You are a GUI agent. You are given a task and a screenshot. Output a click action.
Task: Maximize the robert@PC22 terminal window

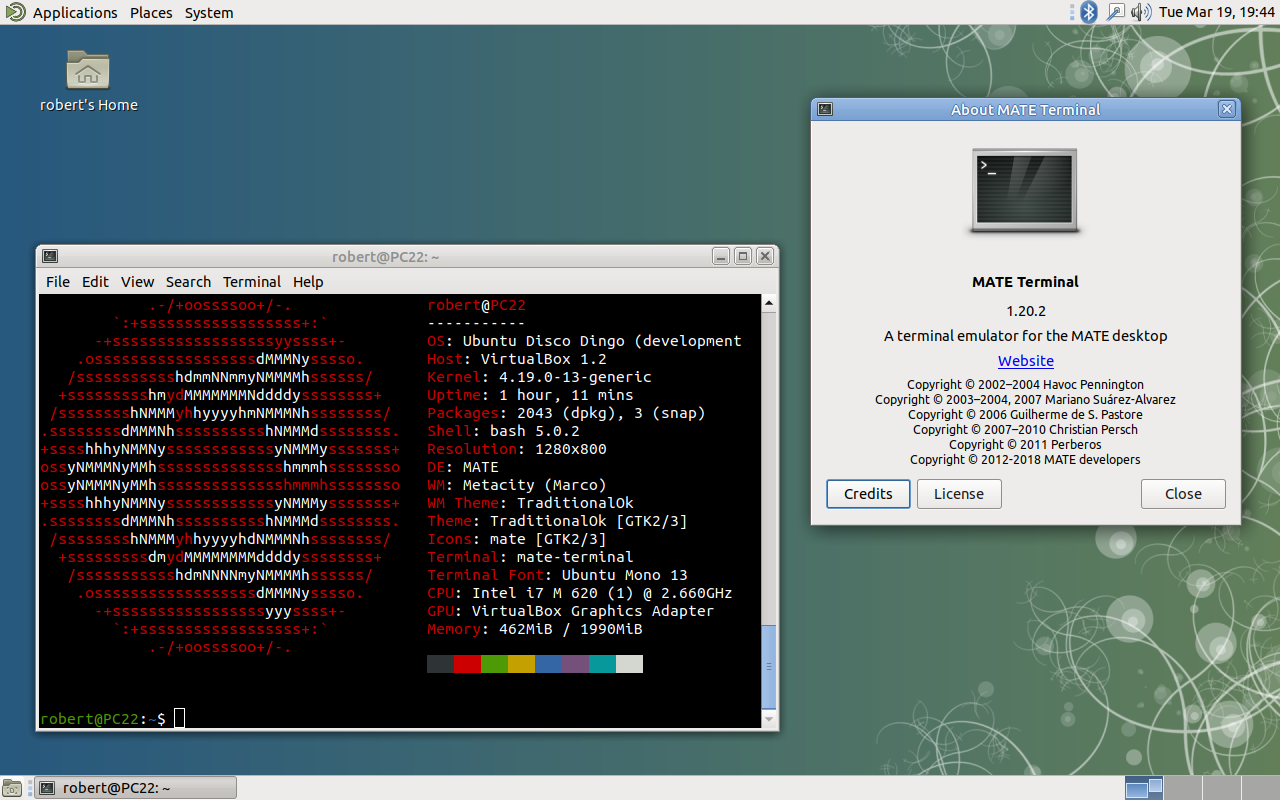click(x=743, y=257)
